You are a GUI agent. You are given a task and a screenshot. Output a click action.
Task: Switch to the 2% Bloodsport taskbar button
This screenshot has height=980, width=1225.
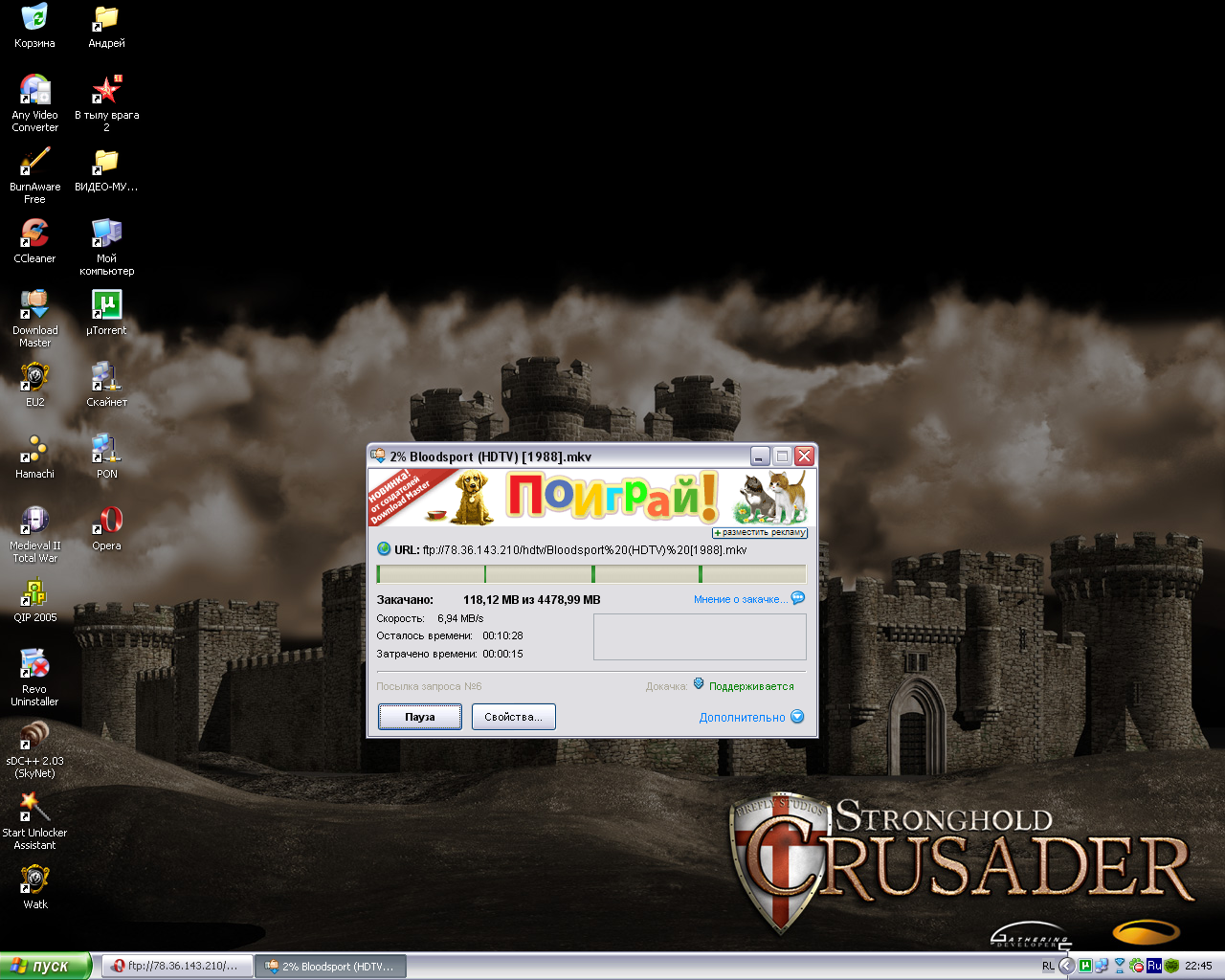331,967
